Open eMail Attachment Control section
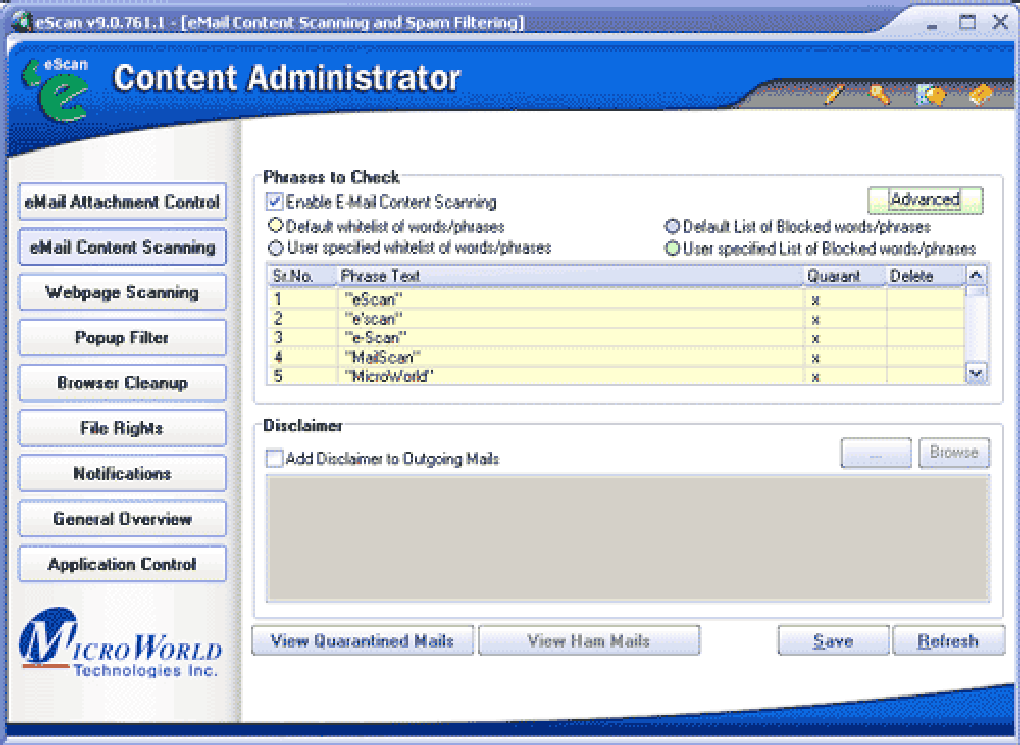 click(122, 202)
